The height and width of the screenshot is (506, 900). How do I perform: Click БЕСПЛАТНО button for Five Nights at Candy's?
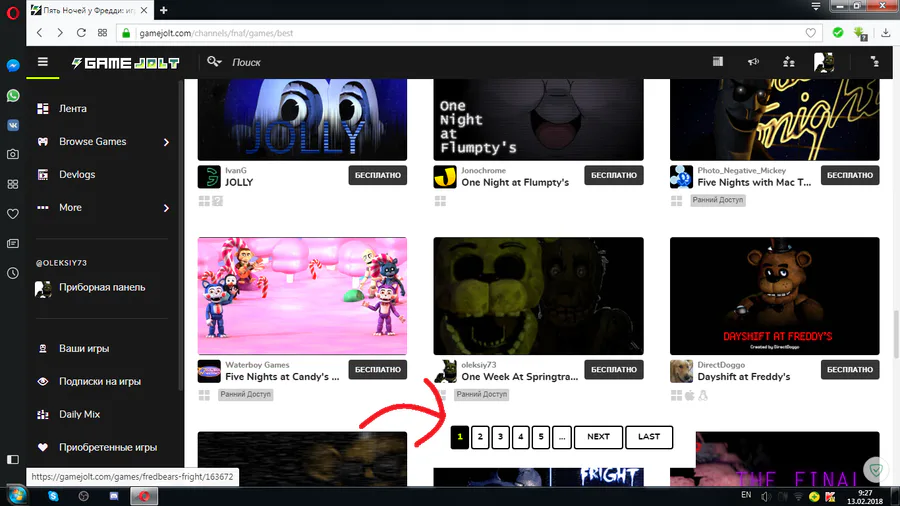(x=378, y=369)
